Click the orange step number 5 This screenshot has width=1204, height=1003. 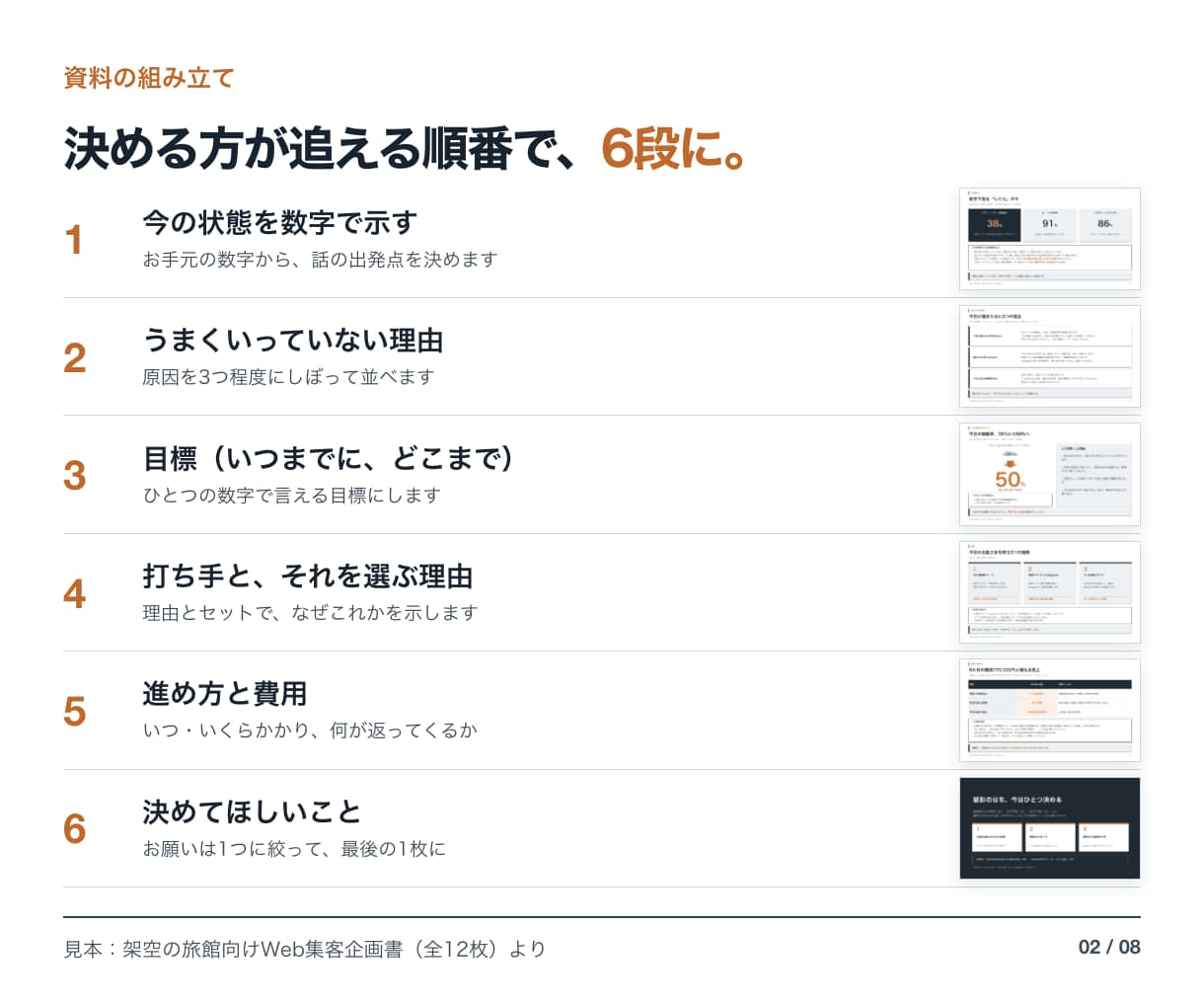75,711
